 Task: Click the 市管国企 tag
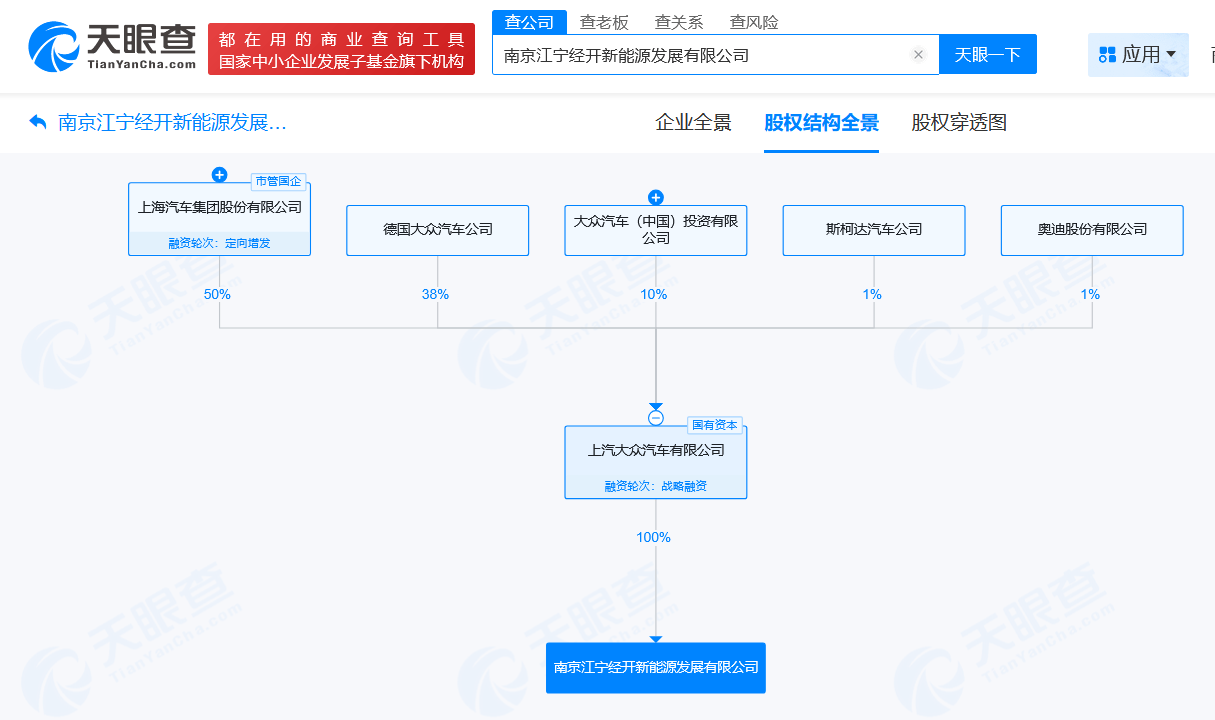coord(278,182)
